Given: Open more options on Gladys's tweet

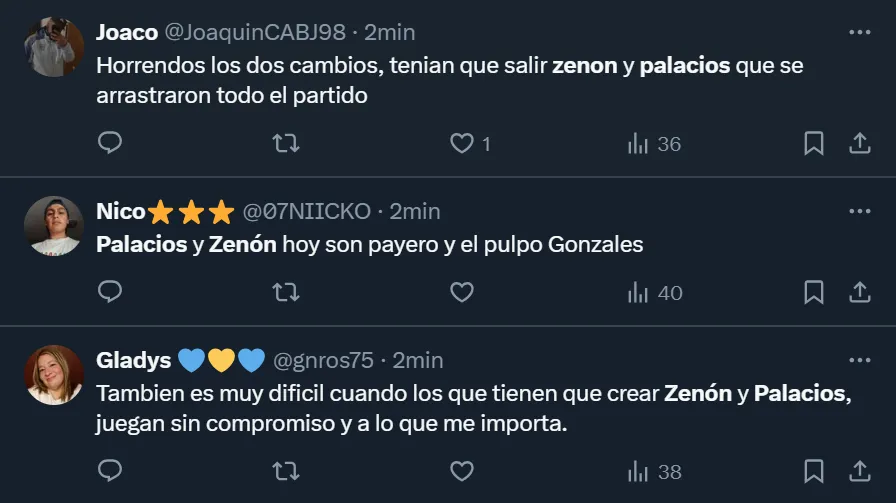Looking at the screenshot, I should [859, 360].
